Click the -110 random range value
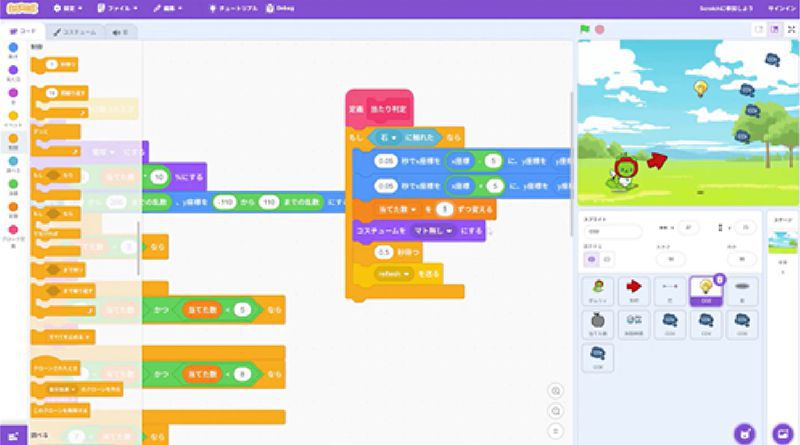Screen dimensions: 800x445 point(224,202)
